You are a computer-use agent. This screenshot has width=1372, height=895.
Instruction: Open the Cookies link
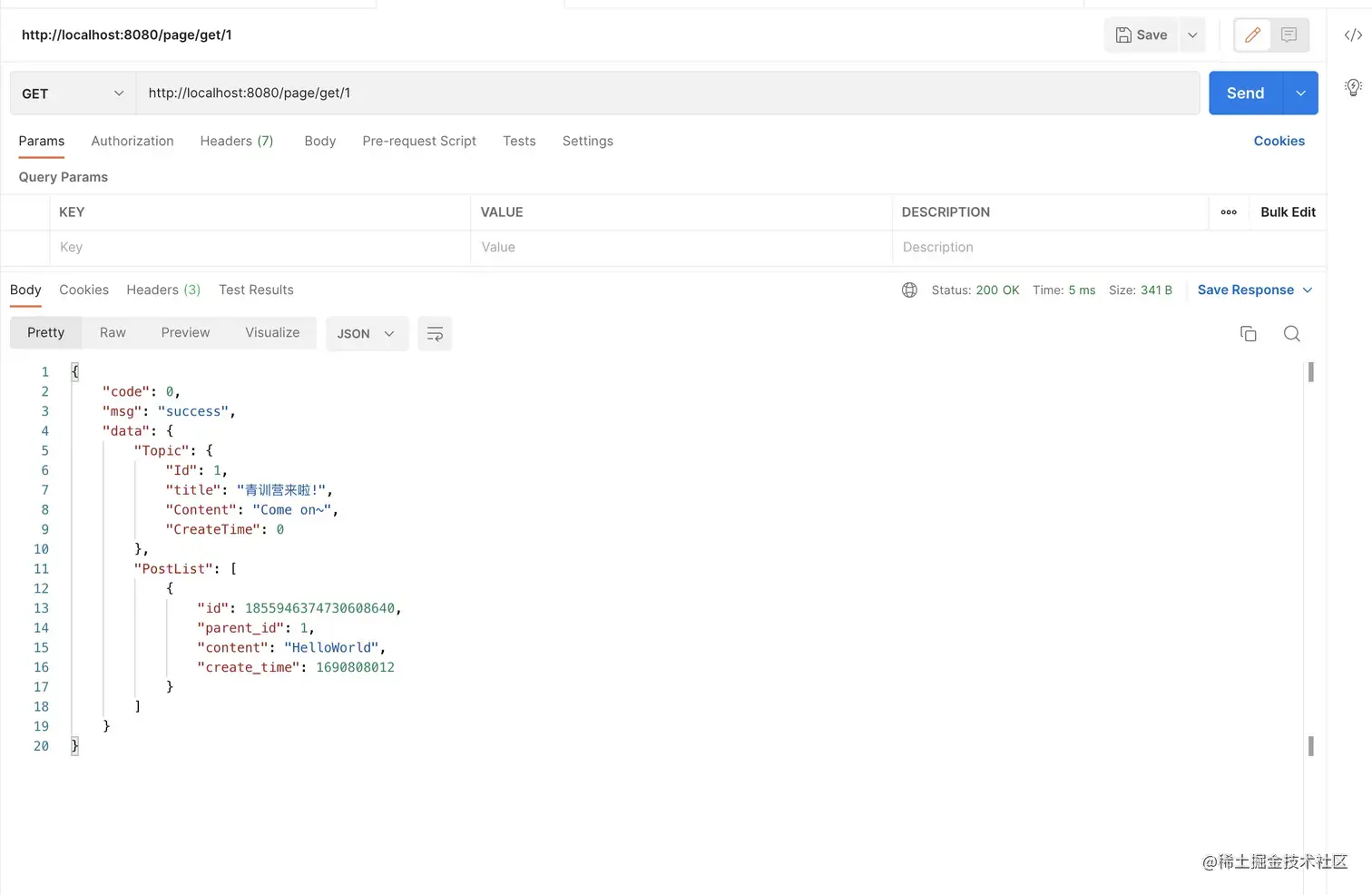pos(1279,142)
